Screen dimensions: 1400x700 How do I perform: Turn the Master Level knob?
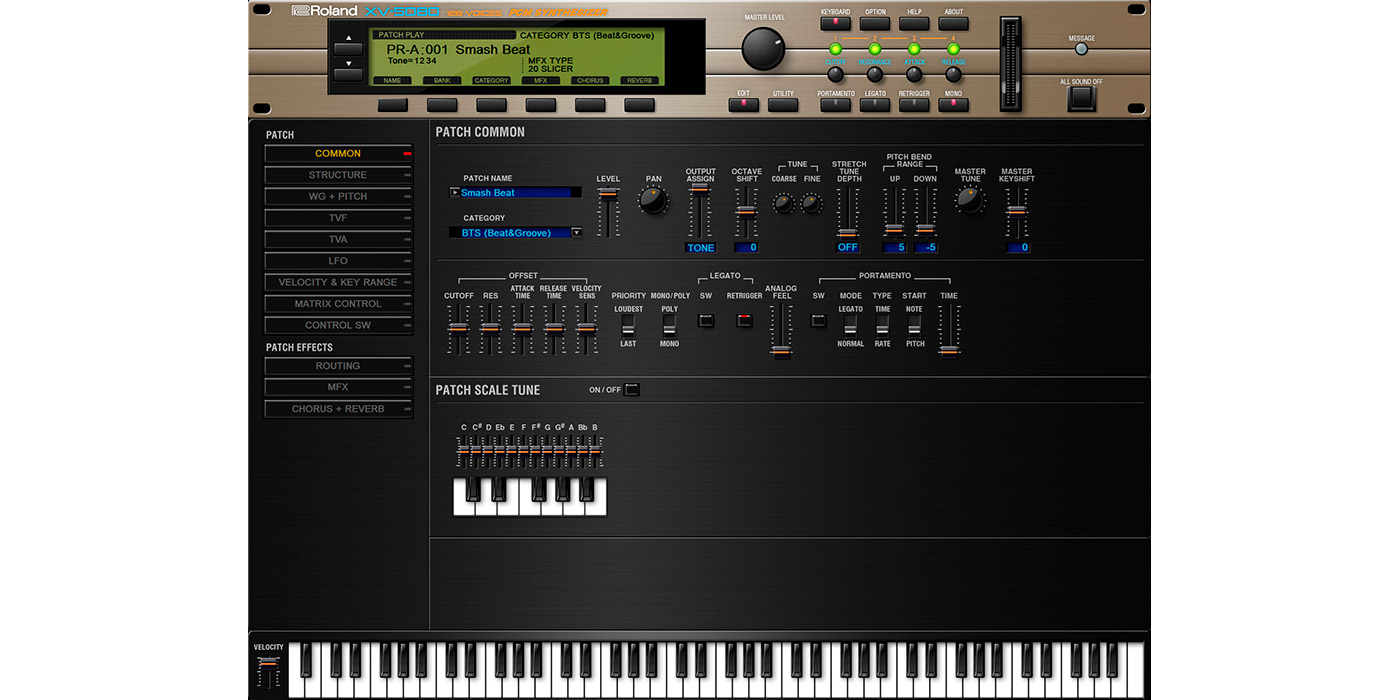click(763, 48)
